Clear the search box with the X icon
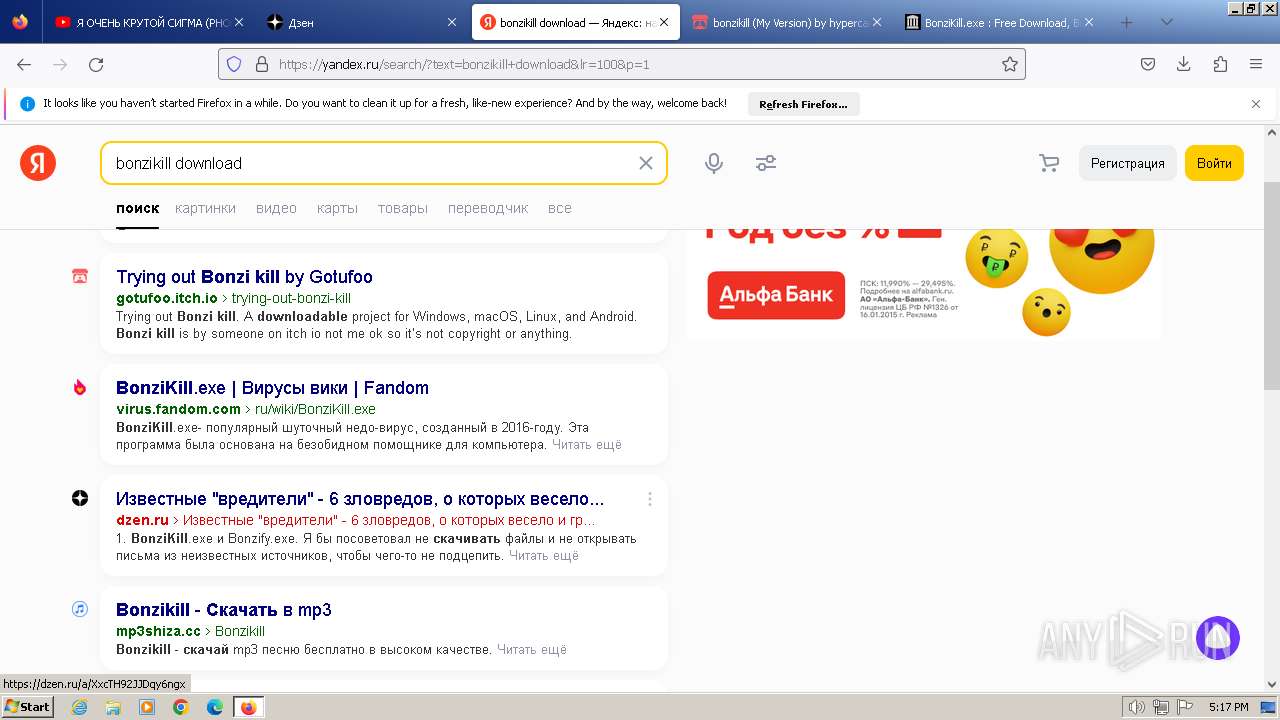Screen dimensions: 1280x720 pos(646,163)
